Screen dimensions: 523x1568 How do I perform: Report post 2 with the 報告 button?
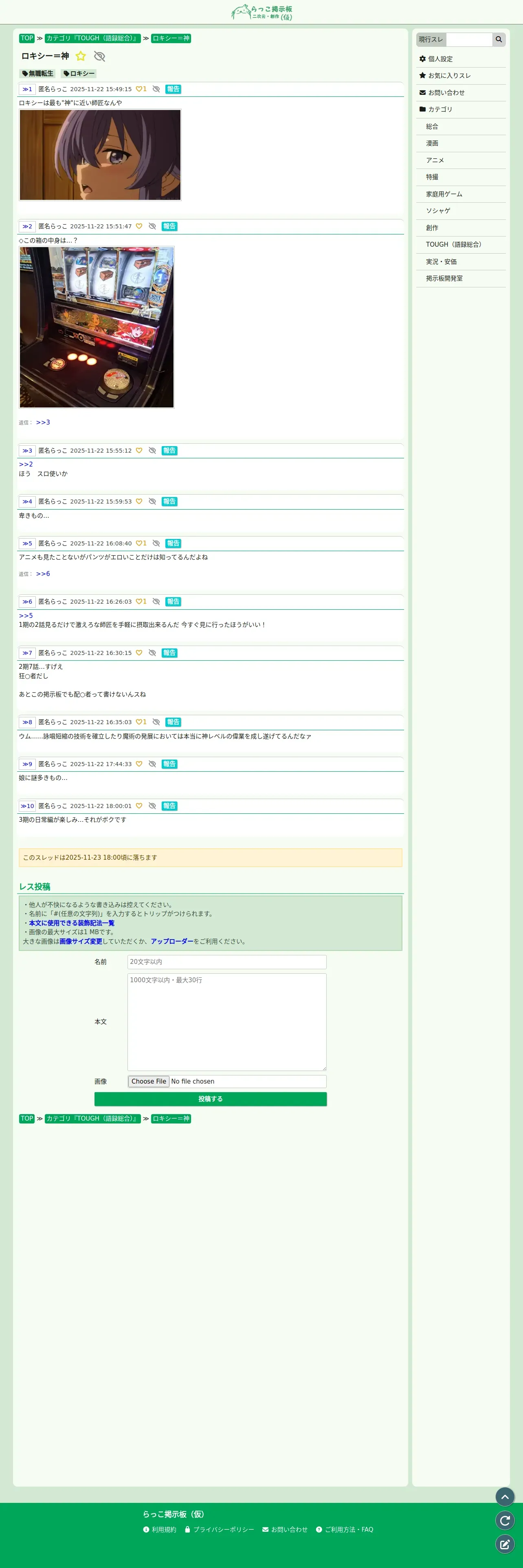pos(170,226)
